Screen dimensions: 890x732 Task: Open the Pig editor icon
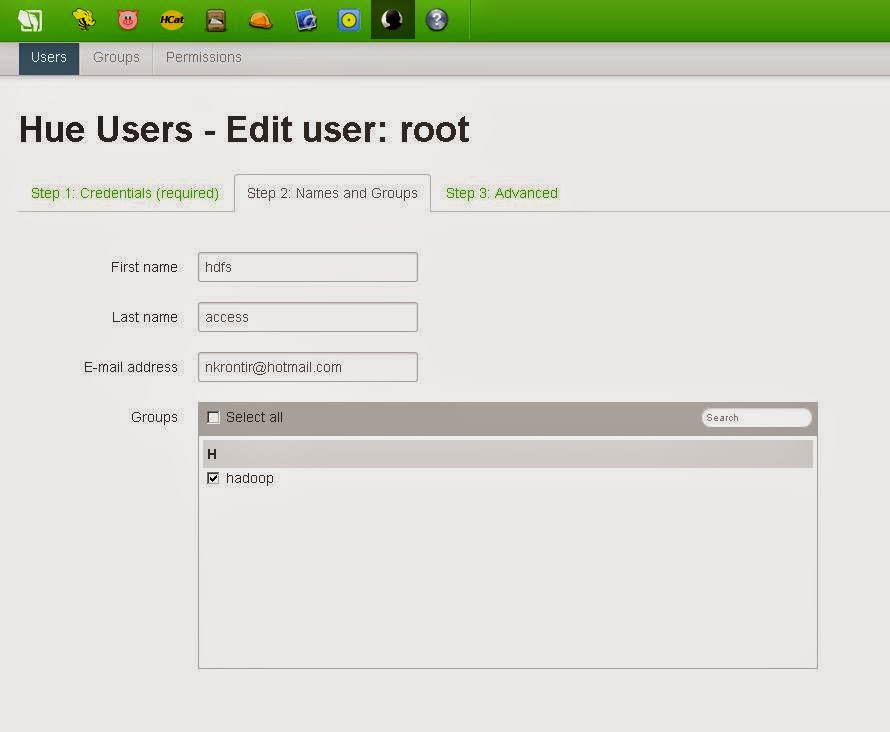click(x=128, y=20)
